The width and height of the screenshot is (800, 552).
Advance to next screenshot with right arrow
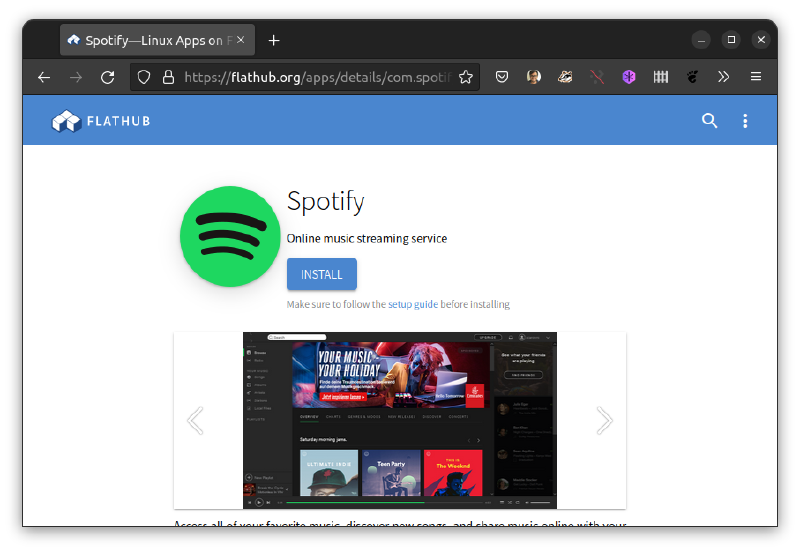point(604,420)
